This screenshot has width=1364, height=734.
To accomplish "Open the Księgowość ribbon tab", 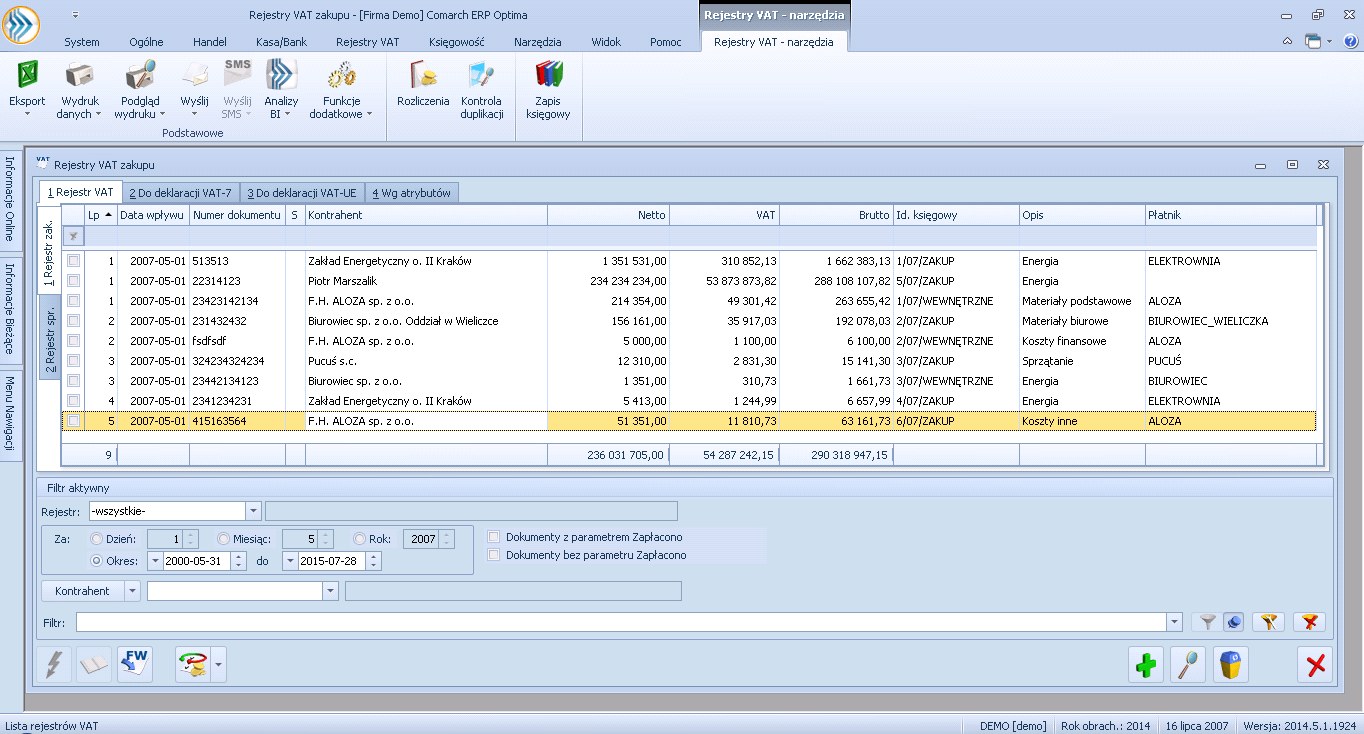I will 456,42.
